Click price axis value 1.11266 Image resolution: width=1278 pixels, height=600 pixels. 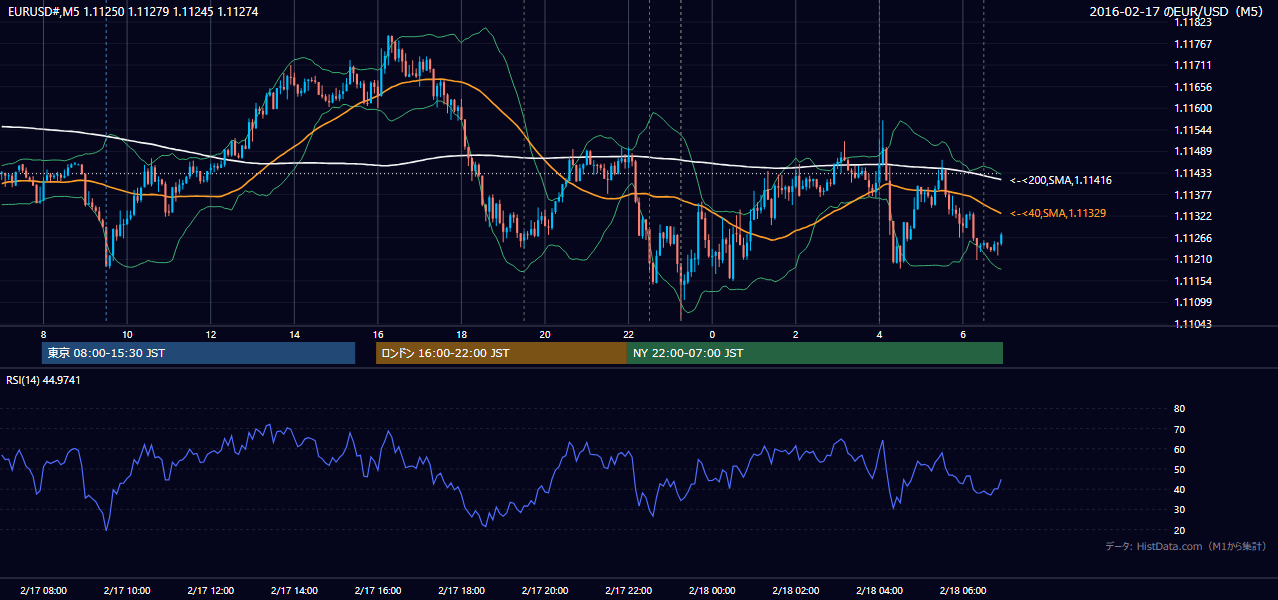1193,238
